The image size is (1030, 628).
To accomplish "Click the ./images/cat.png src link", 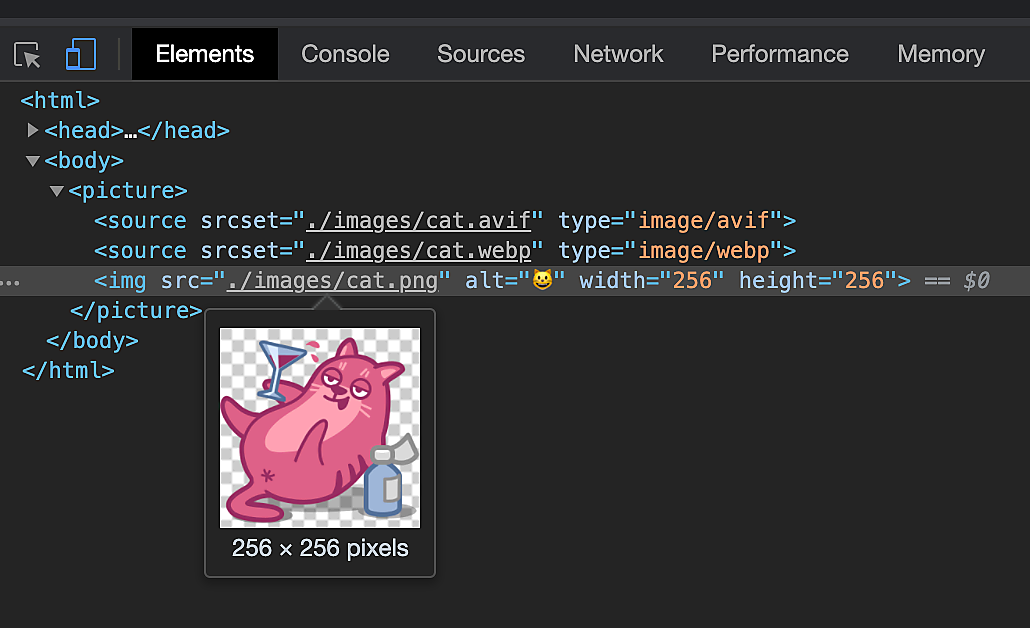I will pos(333,281).
